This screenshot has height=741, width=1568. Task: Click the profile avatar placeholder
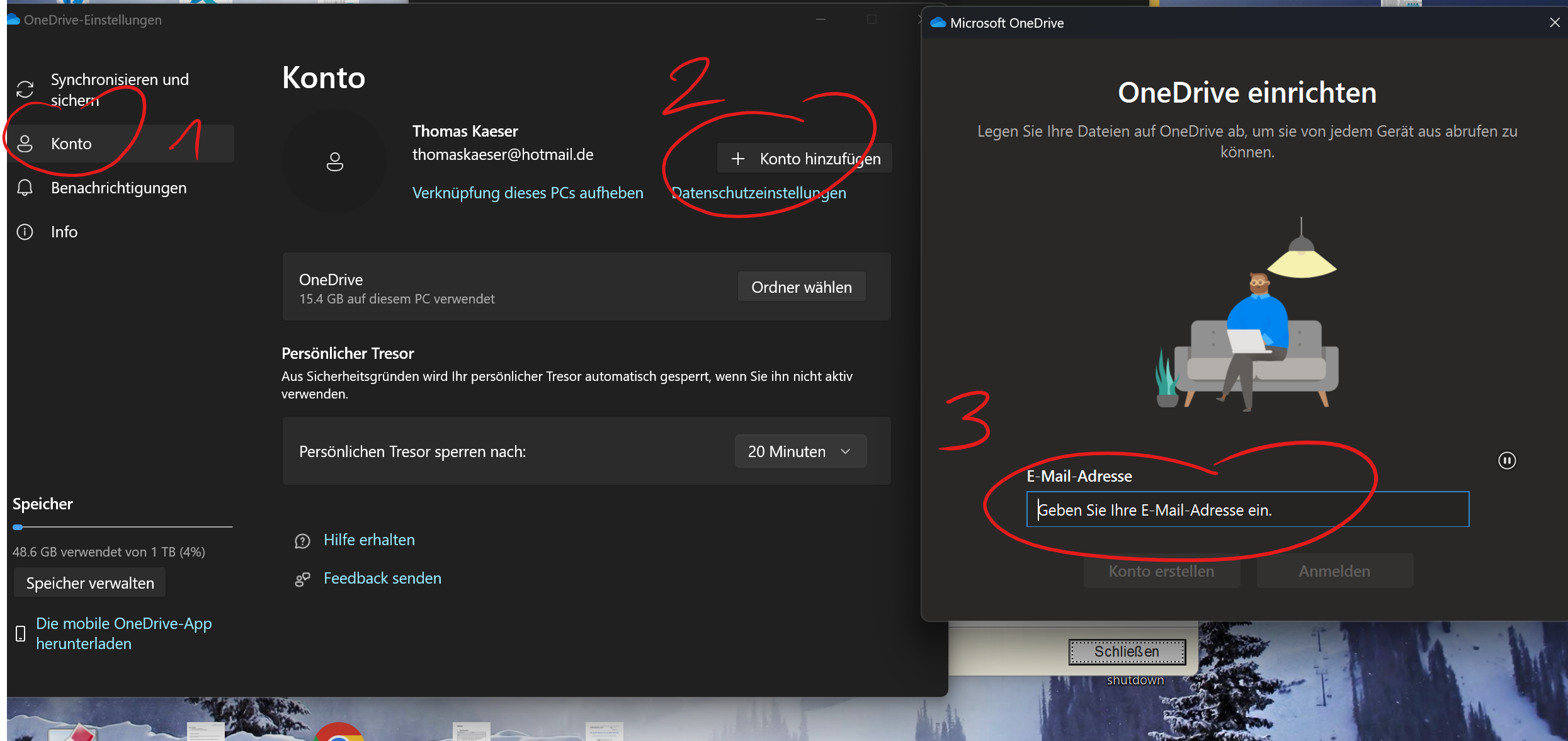[x=334, y=162]
